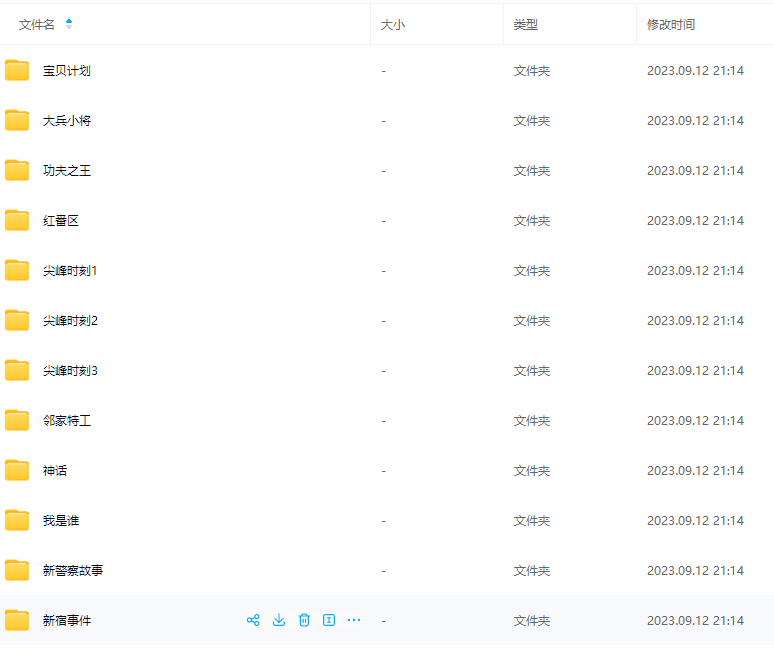Open the 尖峰时刻2 folder

[x=70, y=321]
